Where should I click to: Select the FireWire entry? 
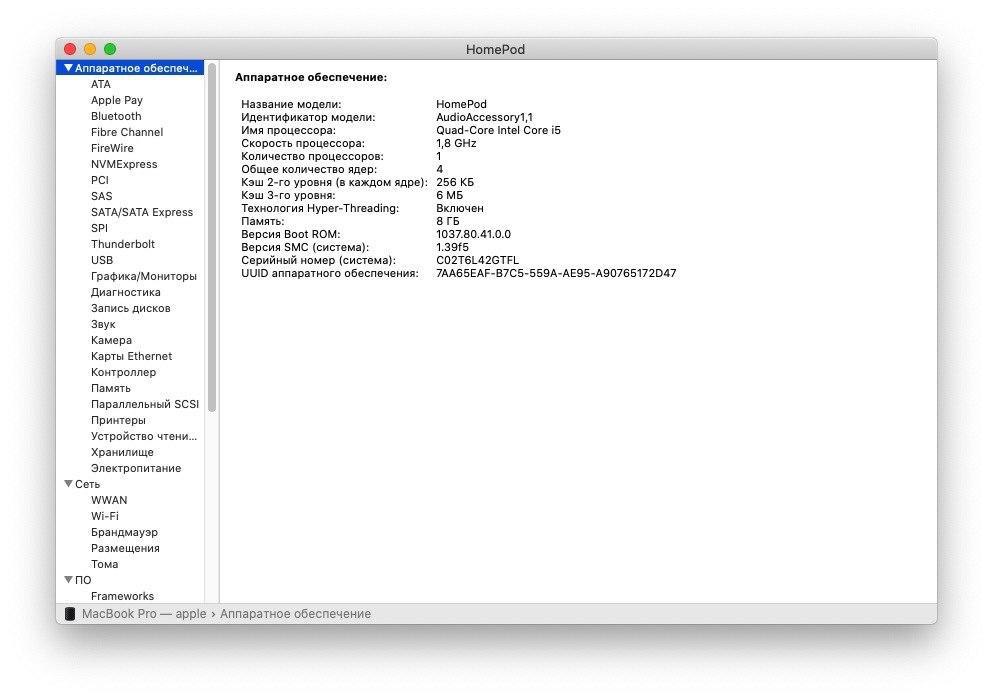point(112,148)
